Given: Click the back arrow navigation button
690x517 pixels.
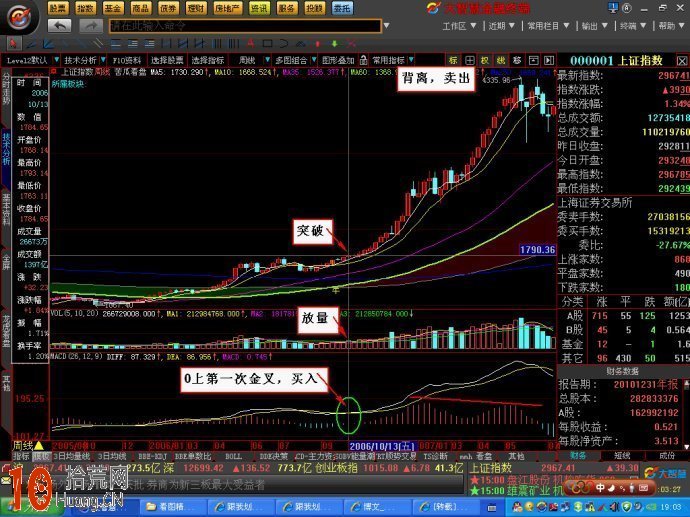Looking at the screenshot, I should coord(59,26).
